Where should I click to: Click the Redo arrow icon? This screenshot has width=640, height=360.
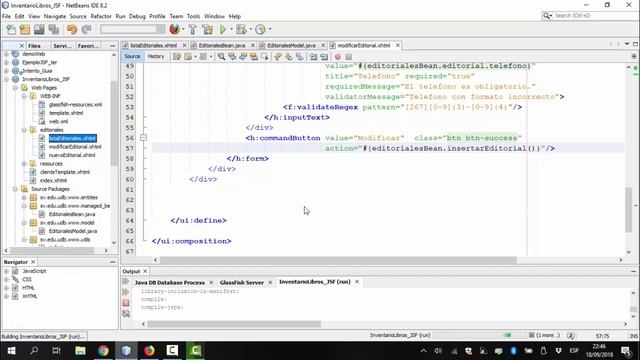(x=86, y=29)
